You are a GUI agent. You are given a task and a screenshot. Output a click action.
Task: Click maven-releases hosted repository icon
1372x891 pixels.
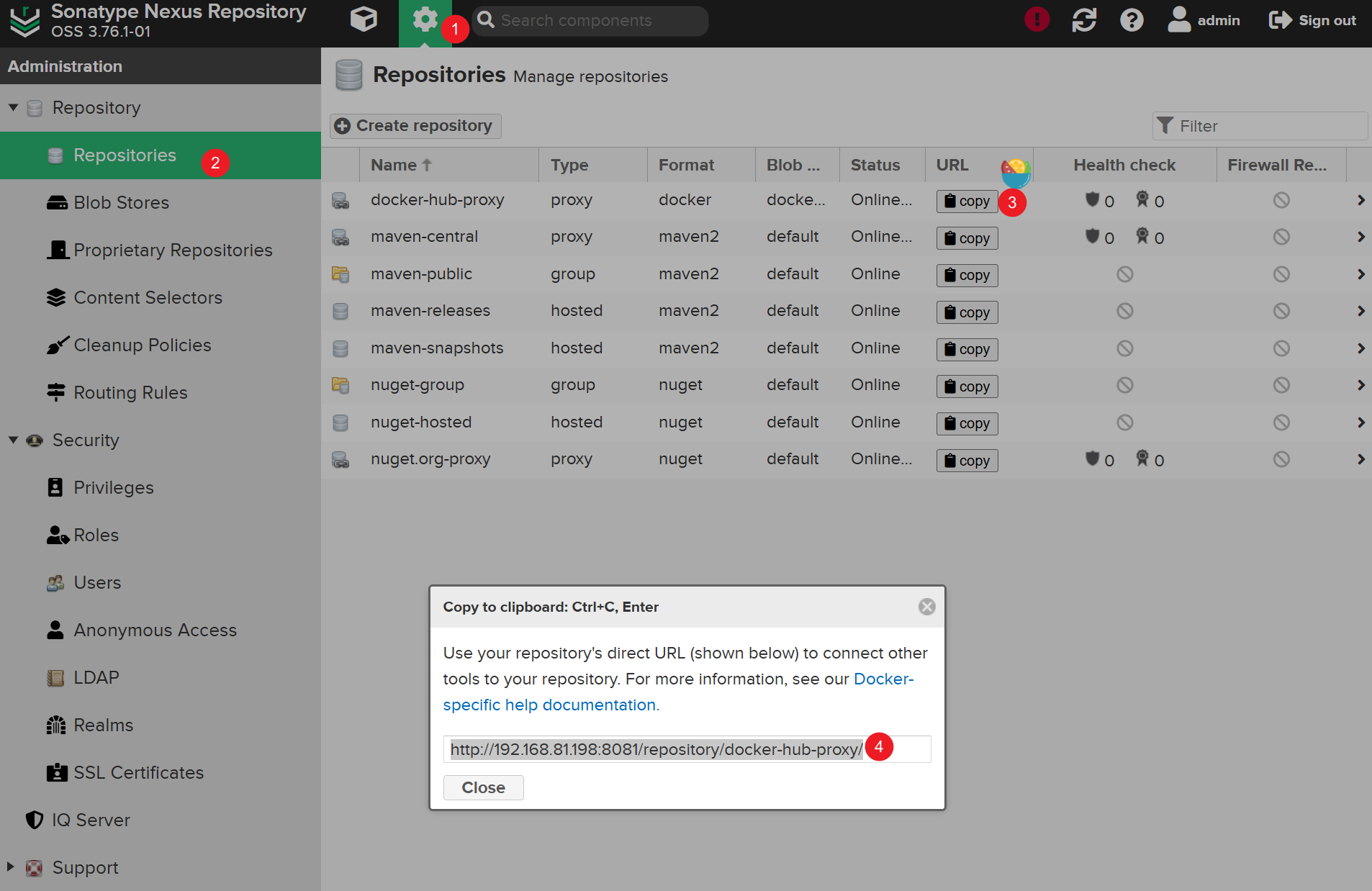click(x=340, y=312)
